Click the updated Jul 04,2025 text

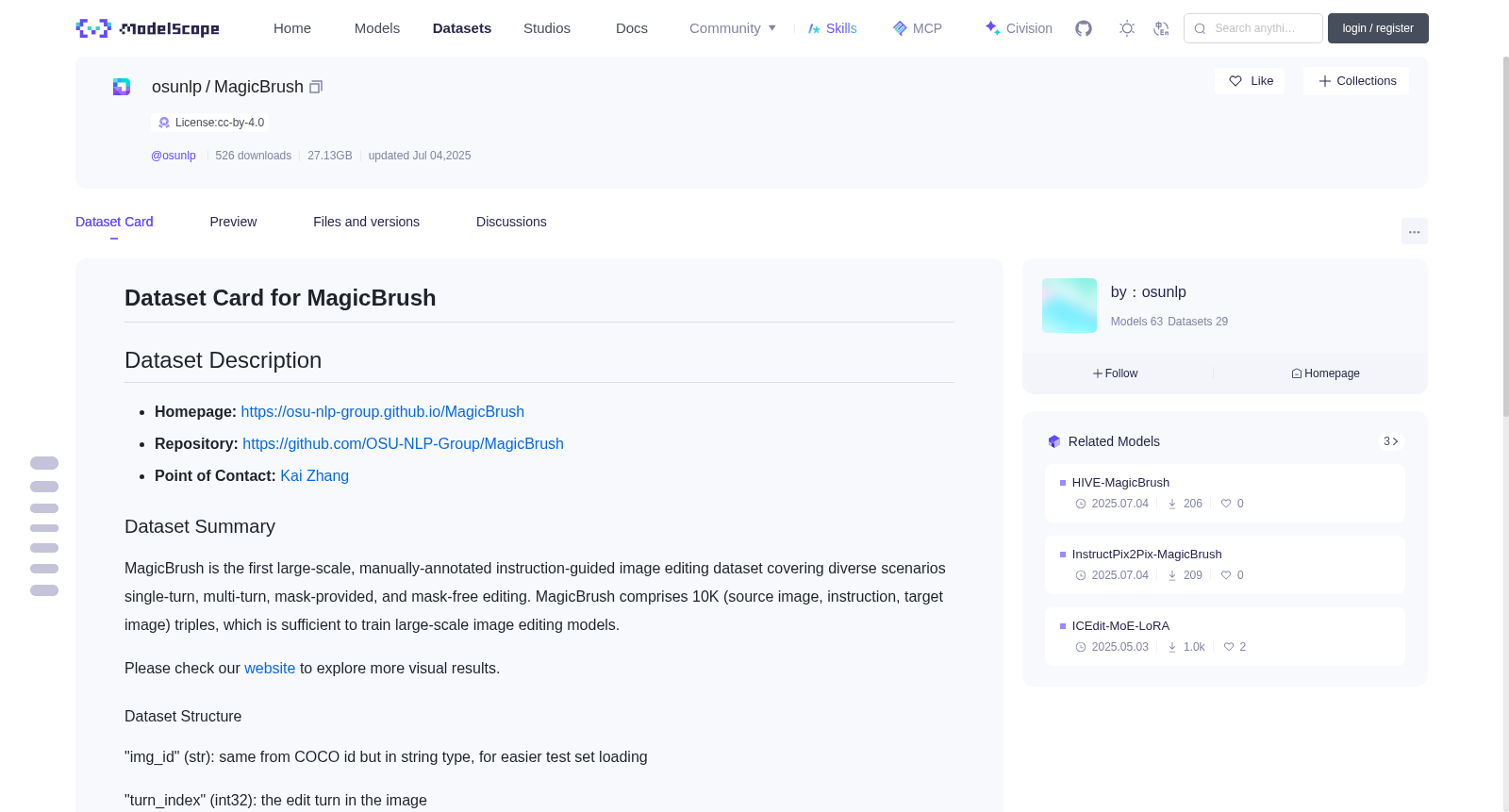[x=420, y=156]
